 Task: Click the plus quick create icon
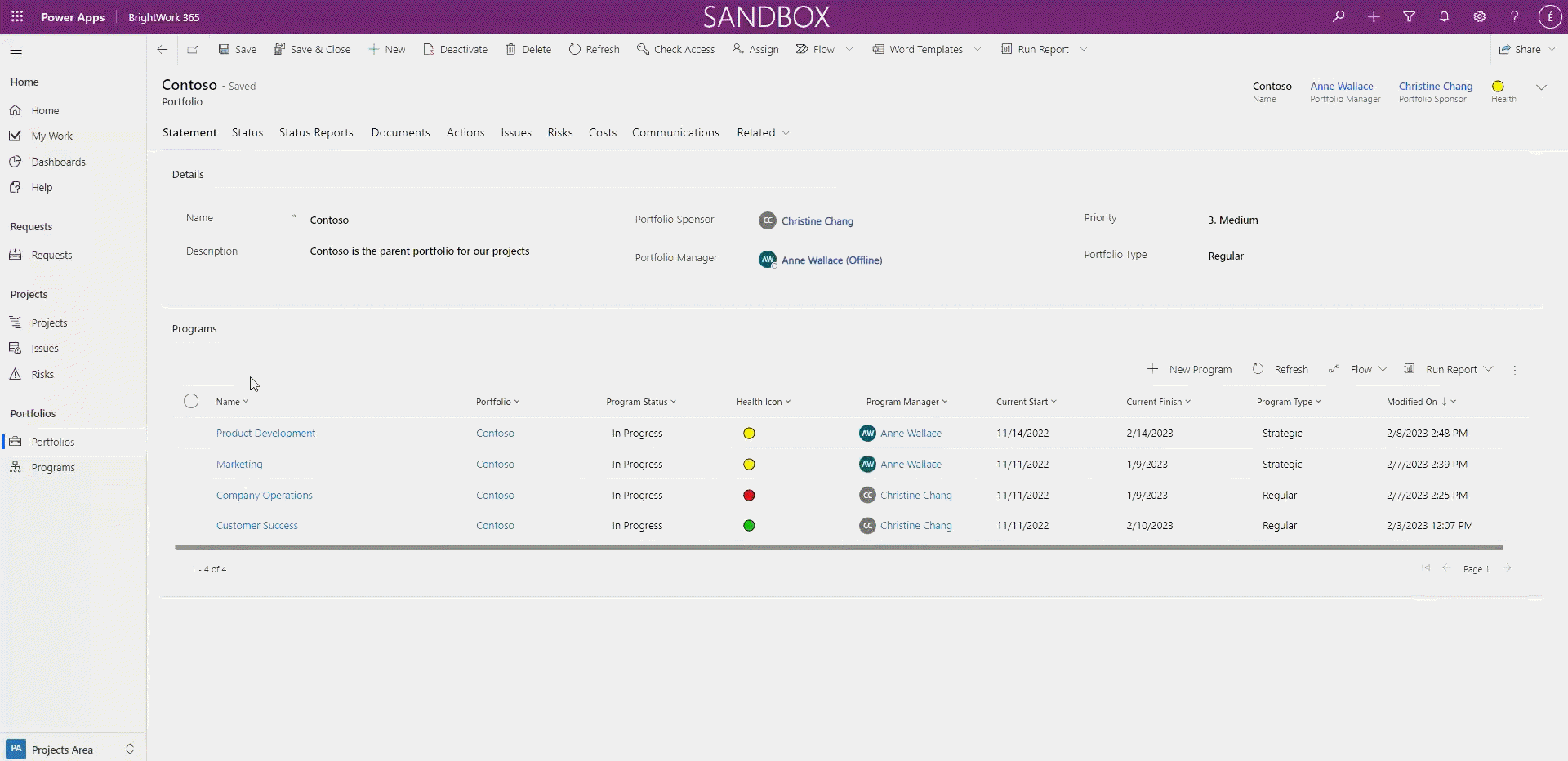1374,16
